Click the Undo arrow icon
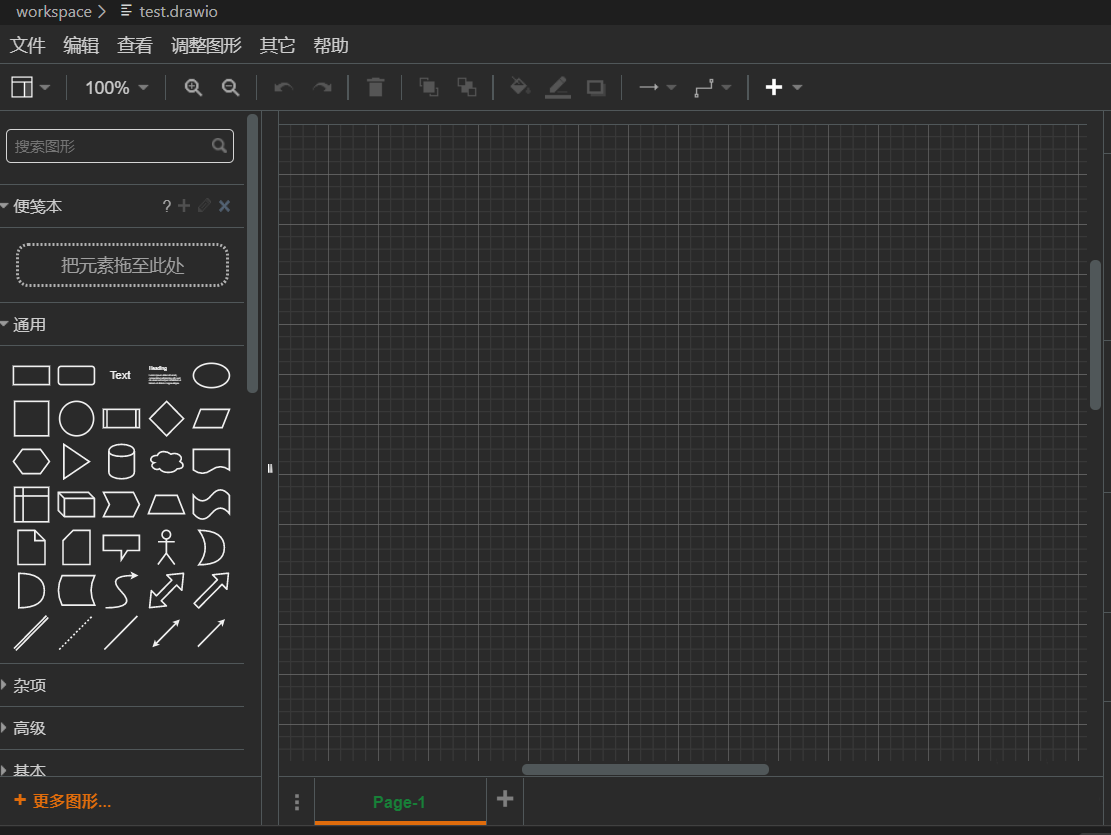Image resolution: width=1111 pixels, height=835 pixels. [x=283, y=87]
